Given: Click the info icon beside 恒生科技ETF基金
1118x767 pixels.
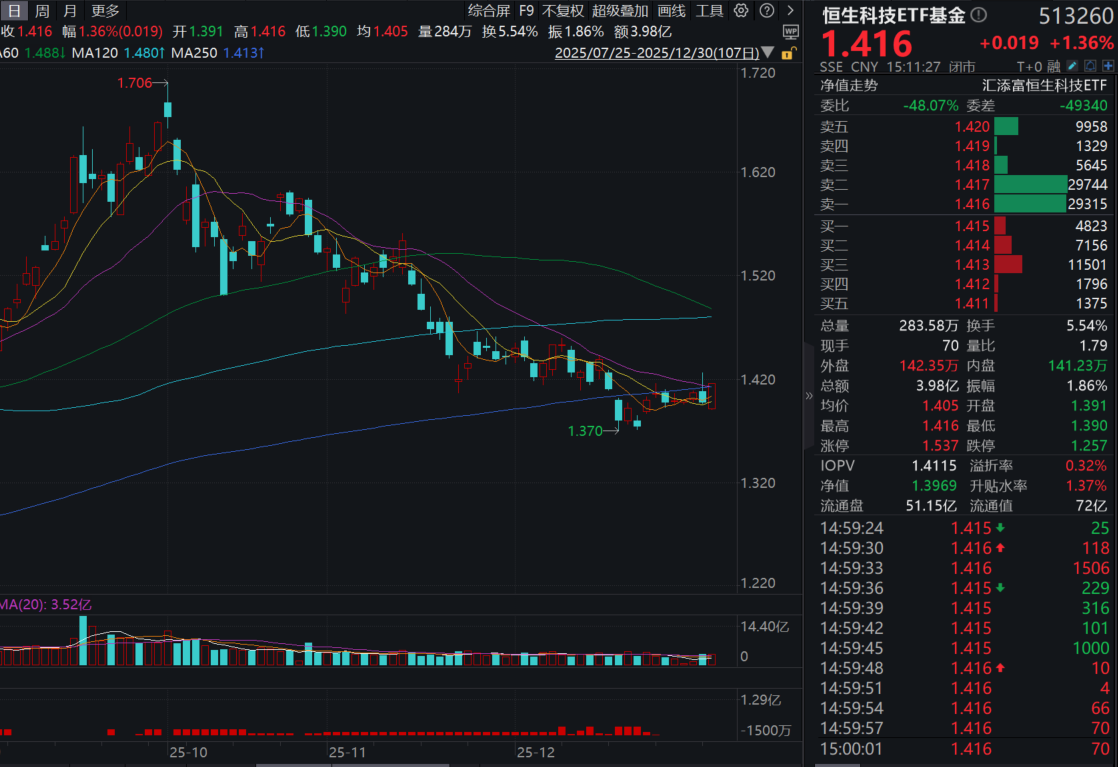Looking at the screenshot, I should pyautogui.click(x=977, y=16).
